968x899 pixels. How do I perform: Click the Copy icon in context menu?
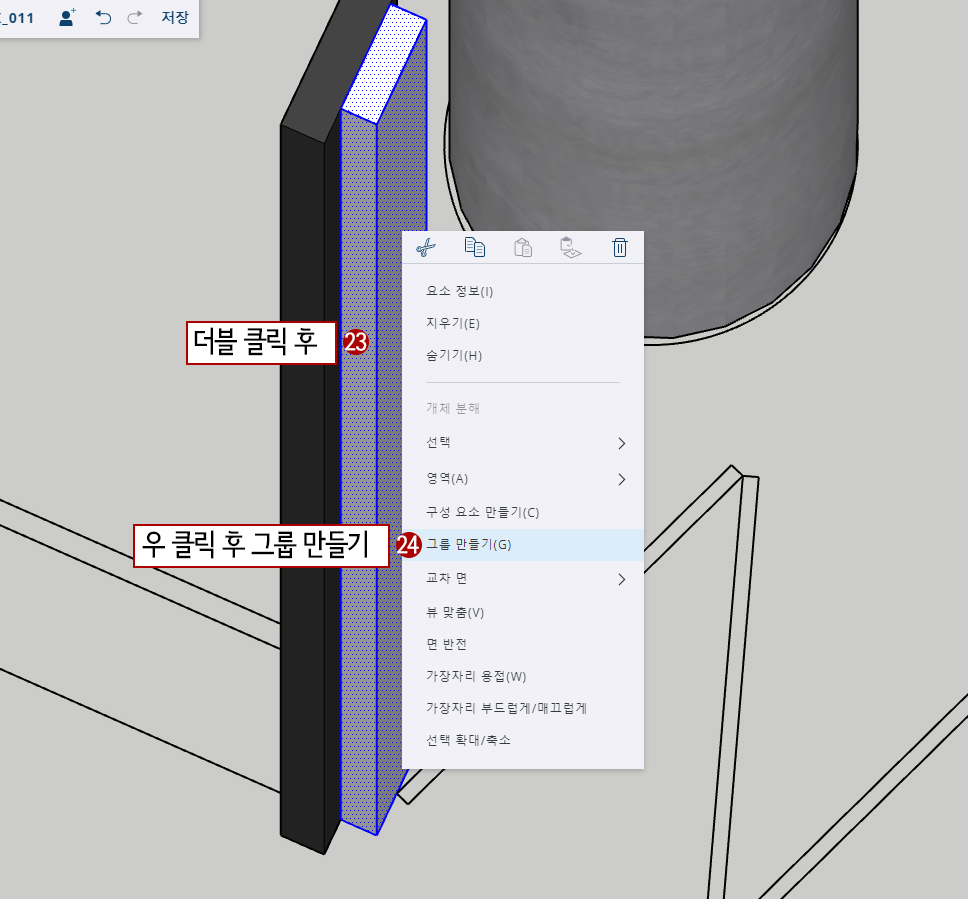[x=475, y=247]
